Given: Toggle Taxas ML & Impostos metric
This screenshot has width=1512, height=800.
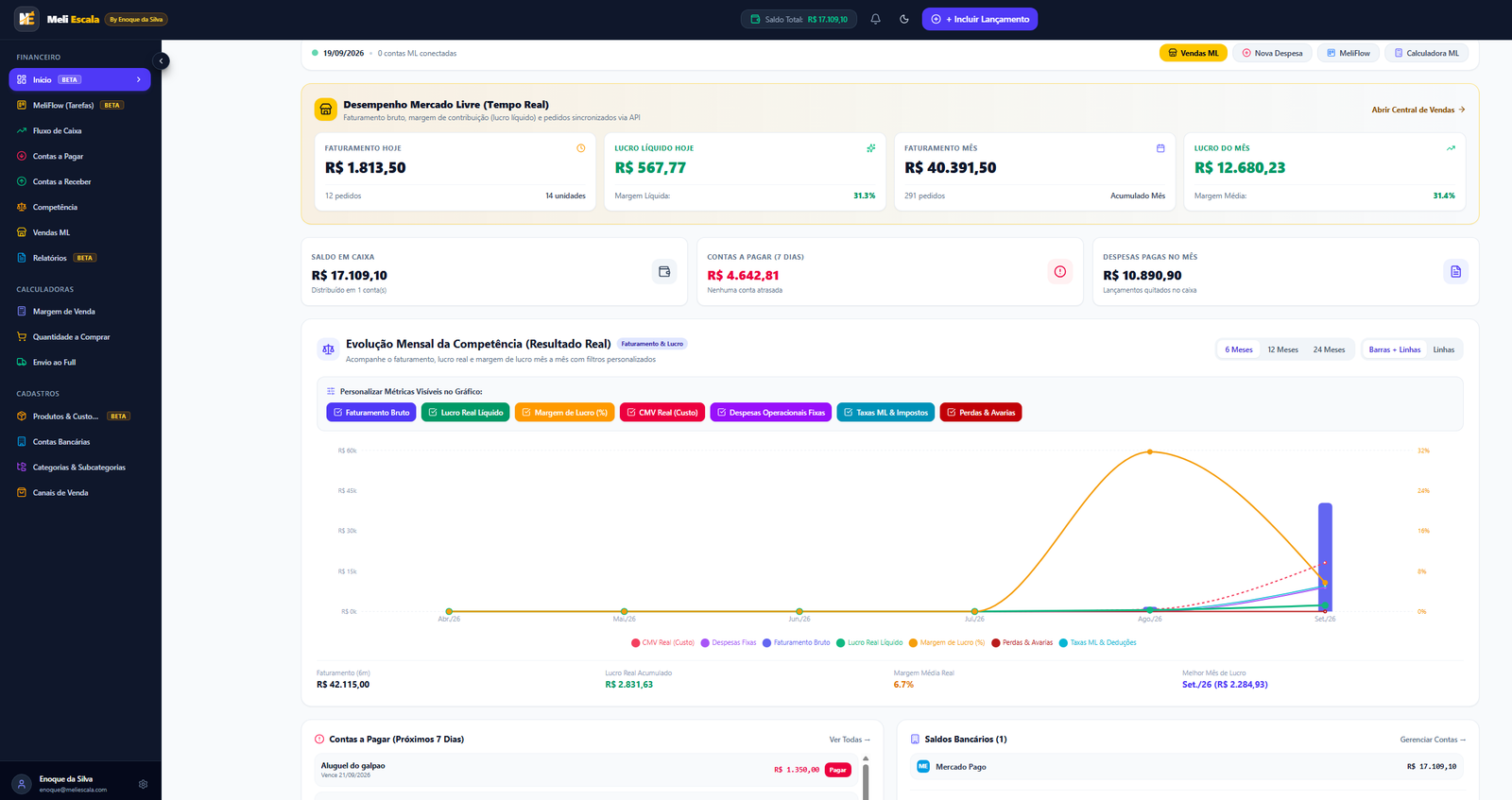Looking at the screenshot, I should [x=886, y=413].
